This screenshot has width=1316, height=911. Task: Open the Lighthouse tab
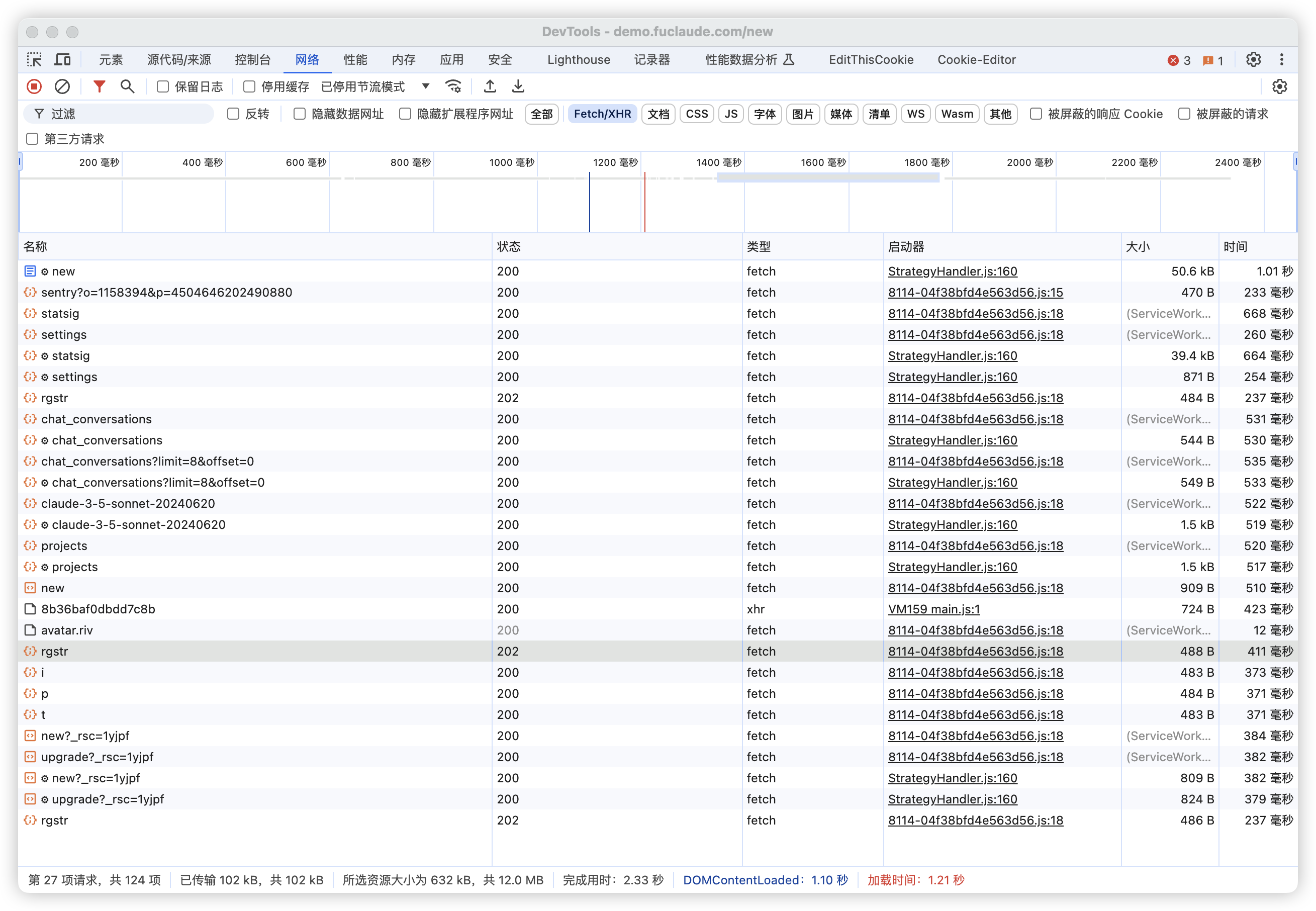579,59
